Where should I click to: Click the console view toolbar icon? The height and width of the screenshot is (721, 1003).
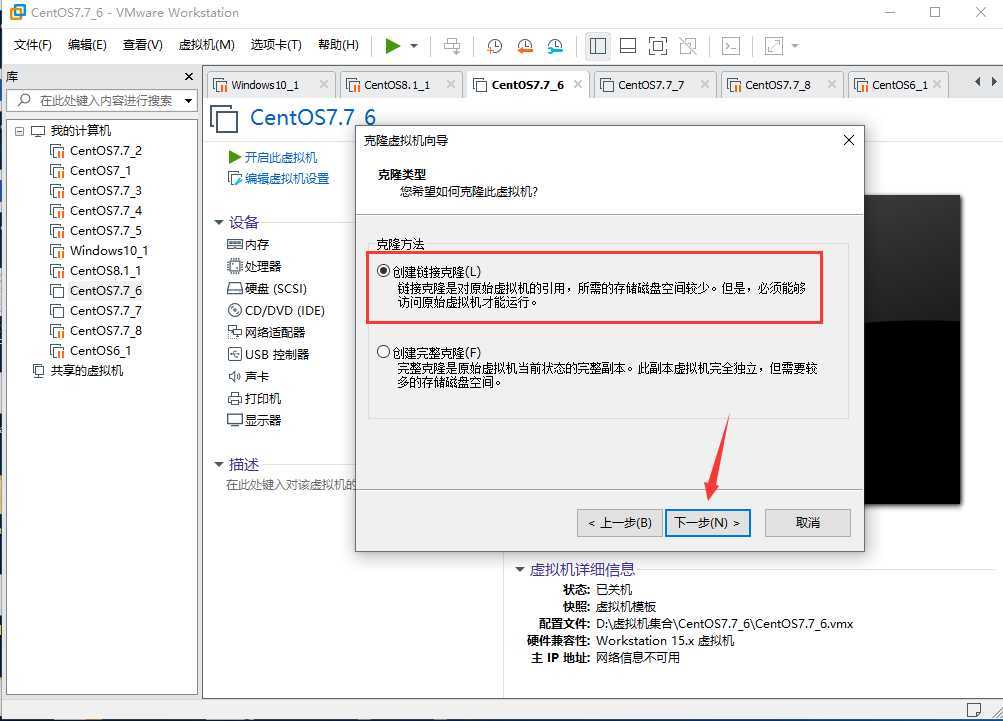(x=731, y=45)
